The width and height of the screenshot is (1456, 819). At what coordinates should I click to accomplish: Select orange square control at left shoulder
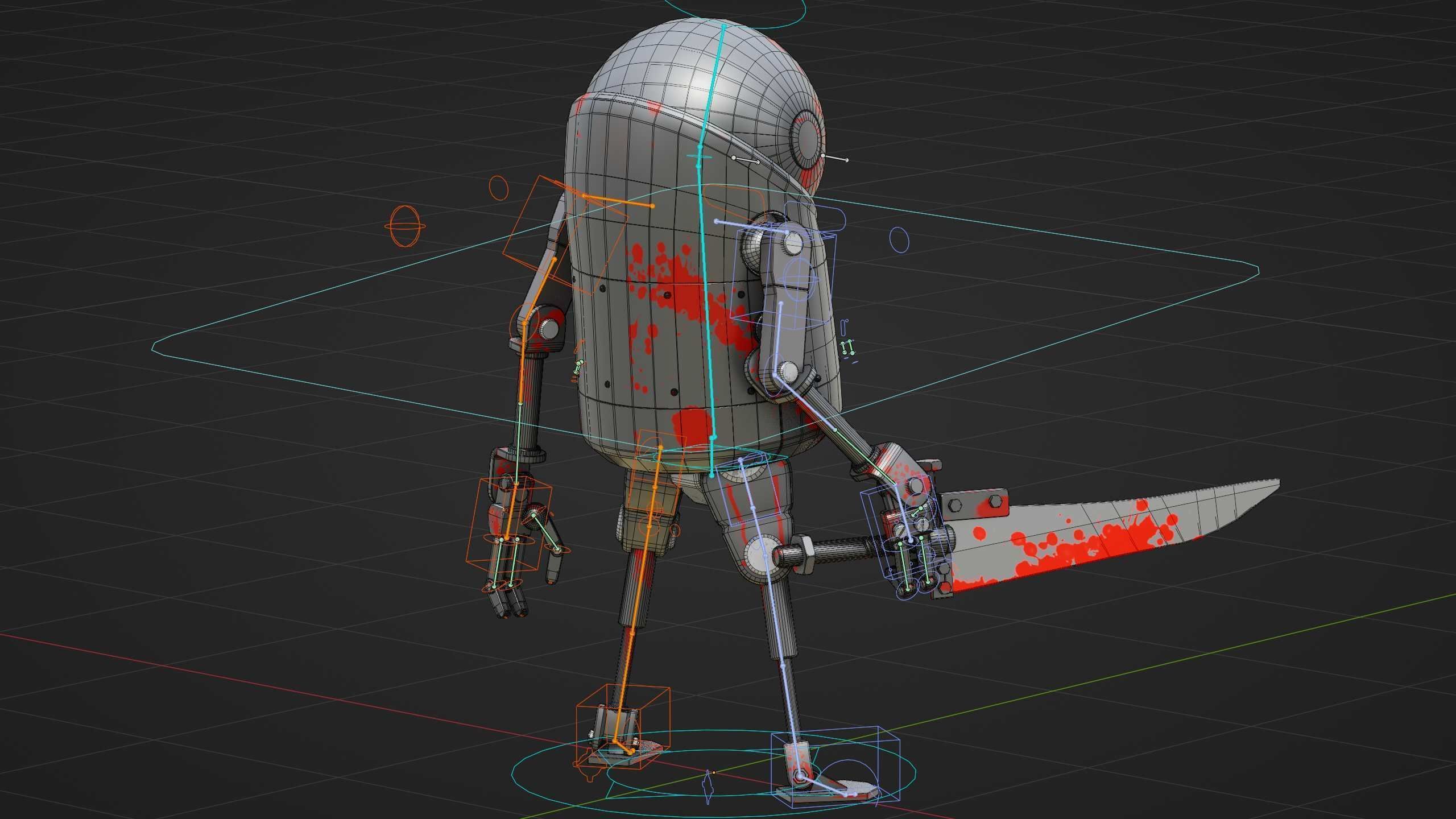point(566,235)
